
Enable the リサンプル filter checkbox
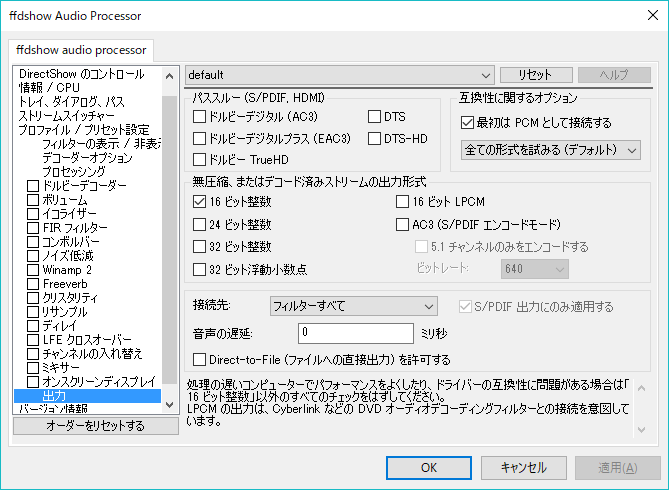coord(33,312)
